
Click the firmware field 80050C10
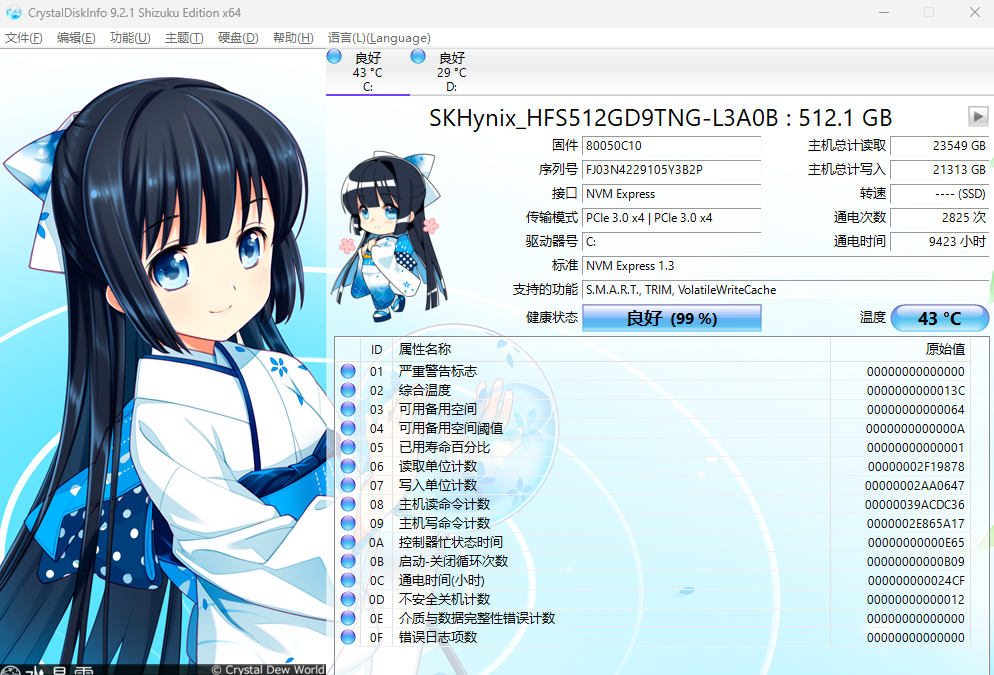pos(671,146)
